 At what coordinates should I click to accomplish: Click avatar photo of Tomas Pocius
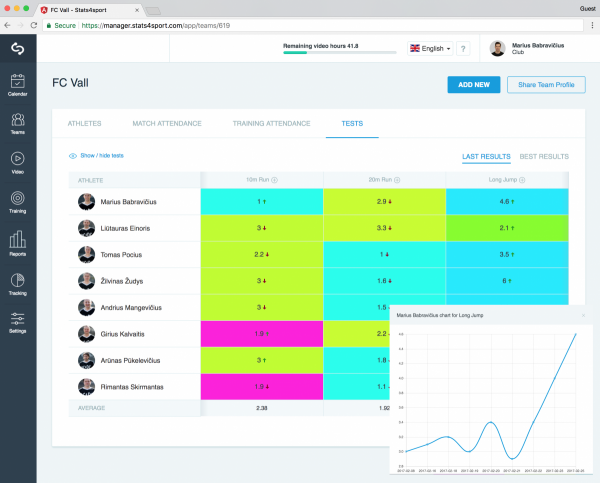86,255
